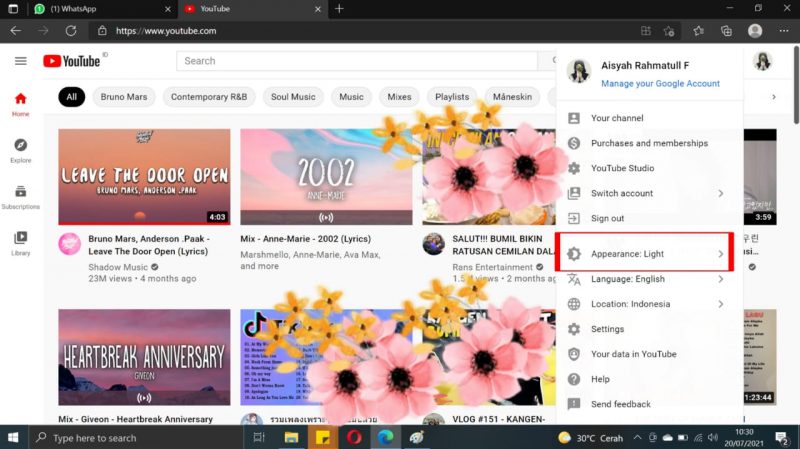Open Purchases and memberships

(649, 143)
